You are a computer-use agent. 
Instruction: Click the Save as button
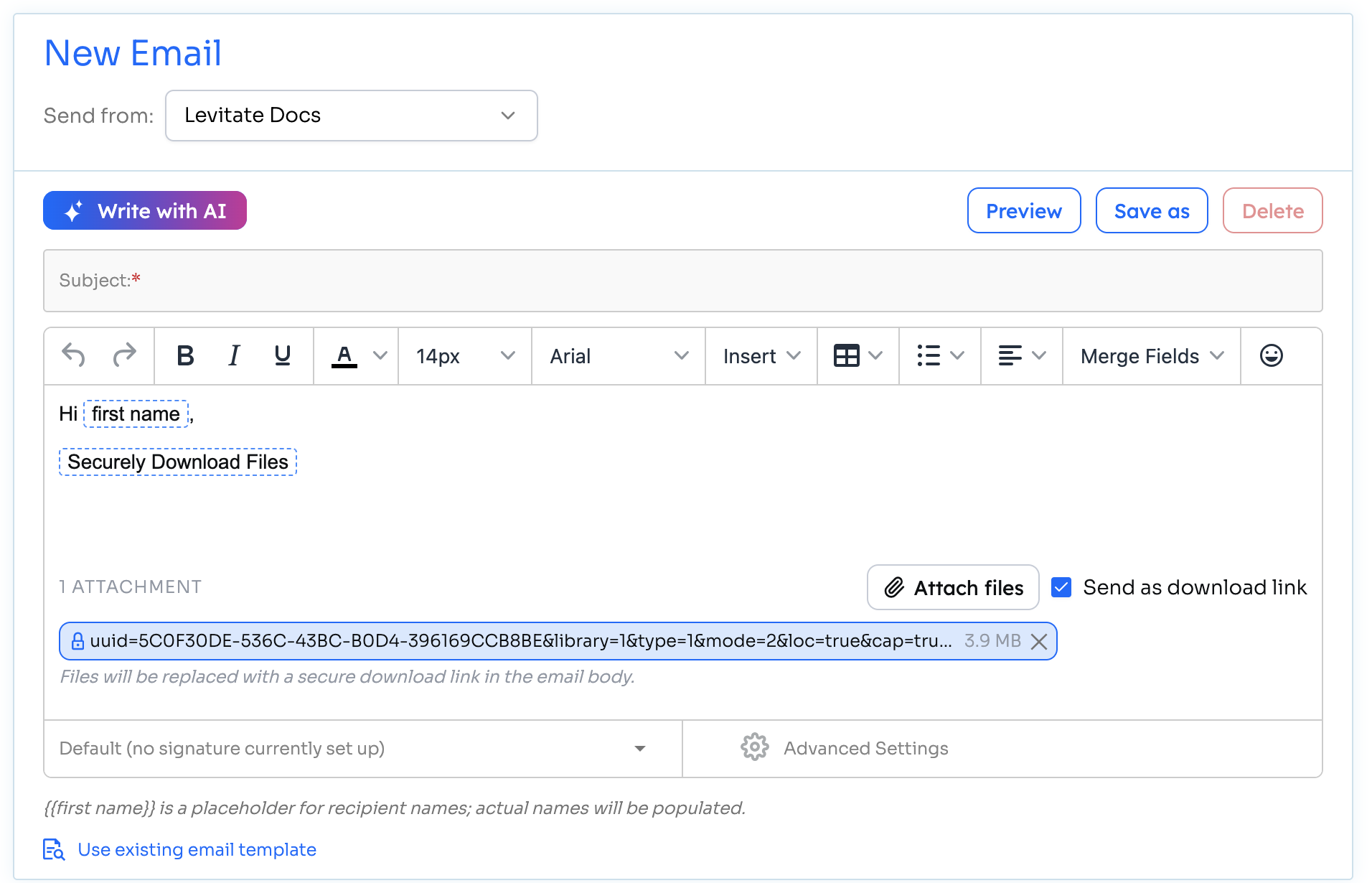[1152, 210]
